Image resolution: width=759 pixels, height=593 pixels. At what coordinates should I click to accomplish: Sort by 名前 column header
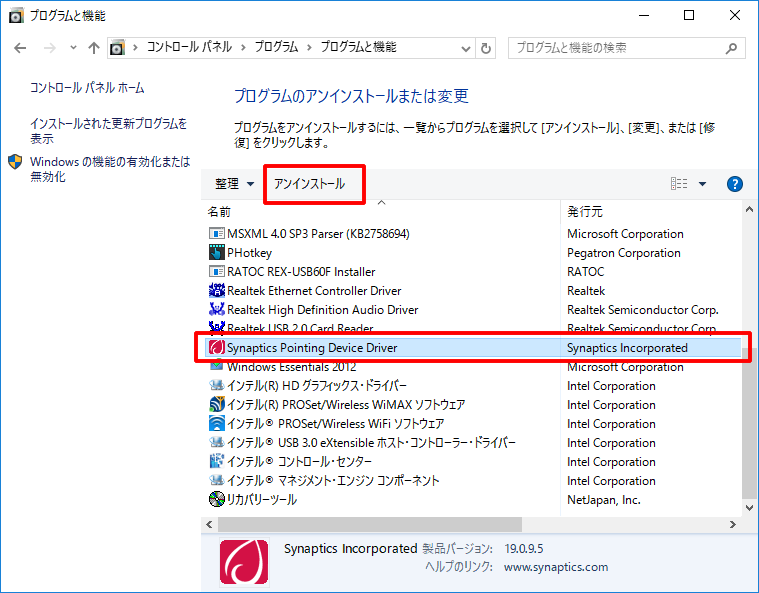tap(219, 212)
